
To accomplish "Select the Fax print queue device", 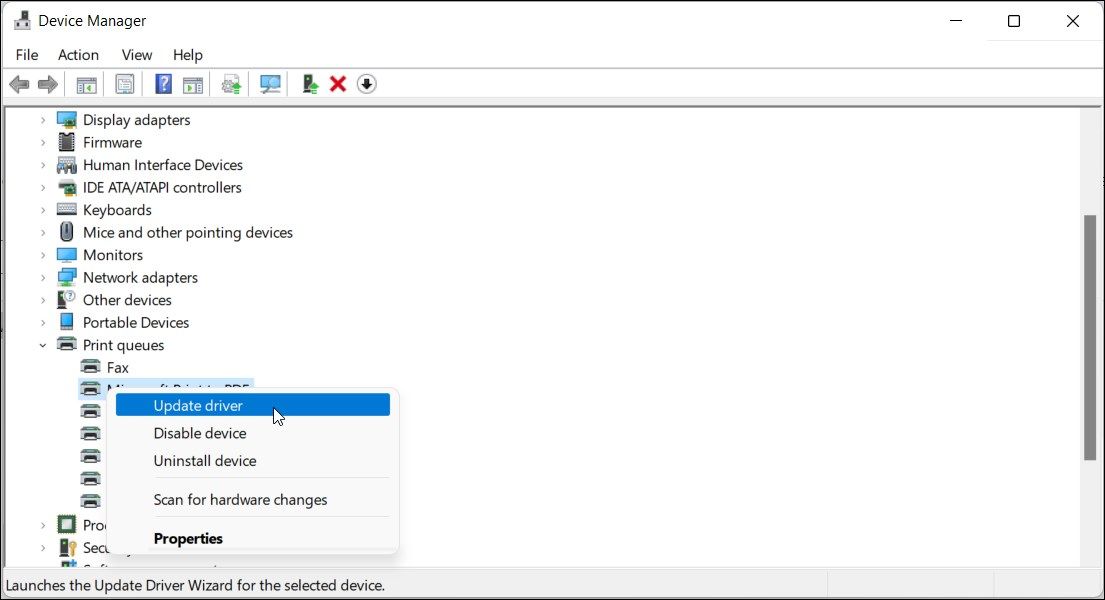I will [x=116, y=367].
